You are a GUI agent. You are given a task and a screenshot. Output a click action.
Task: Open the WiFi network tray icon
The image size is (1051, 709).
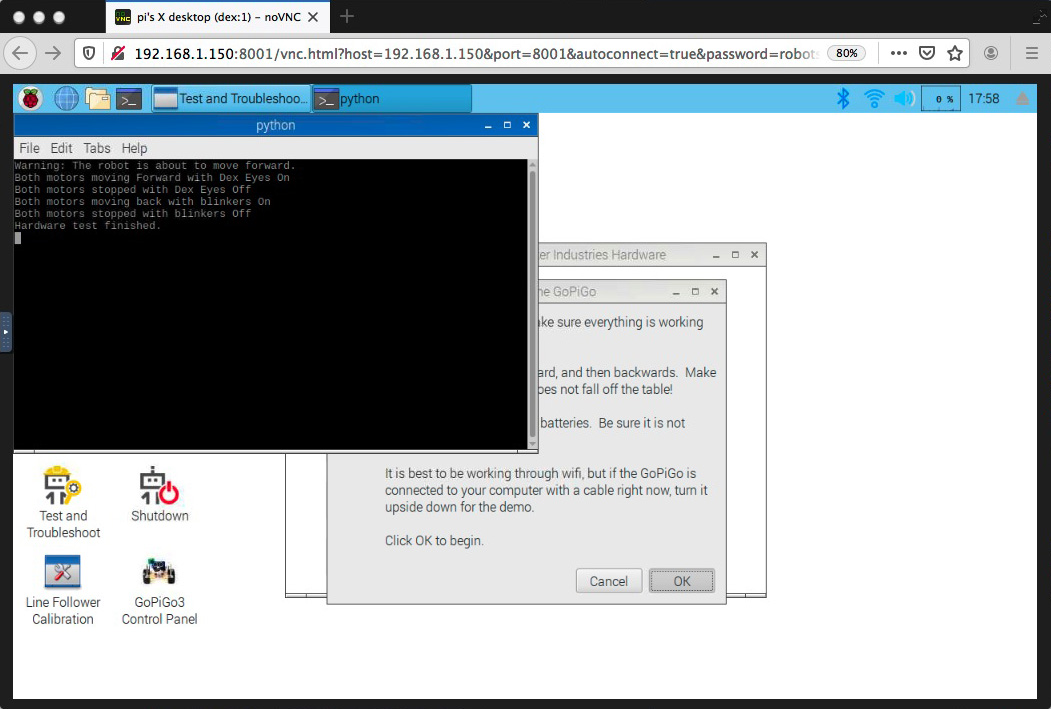coord(874,98)
